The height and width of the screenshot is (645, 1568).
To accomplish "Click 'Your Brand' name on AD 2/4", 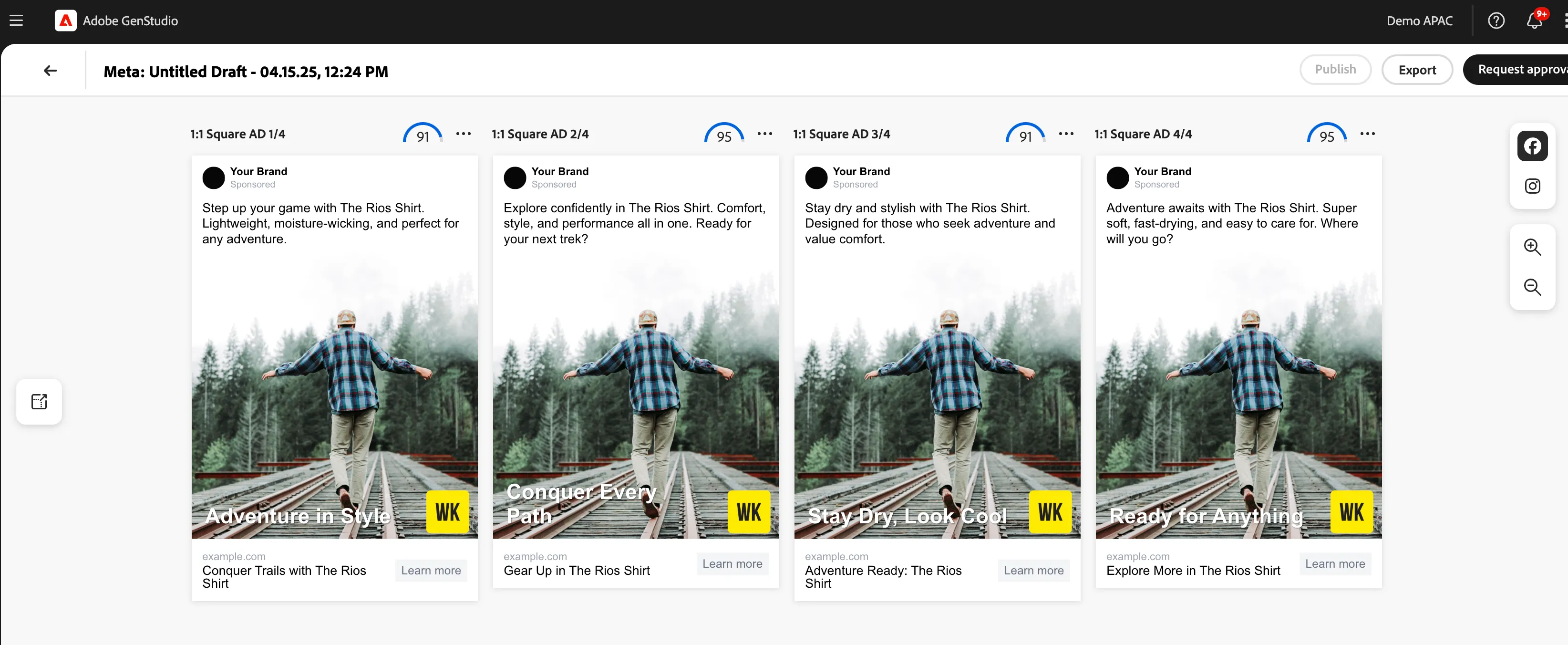I will tap(559, 171).
